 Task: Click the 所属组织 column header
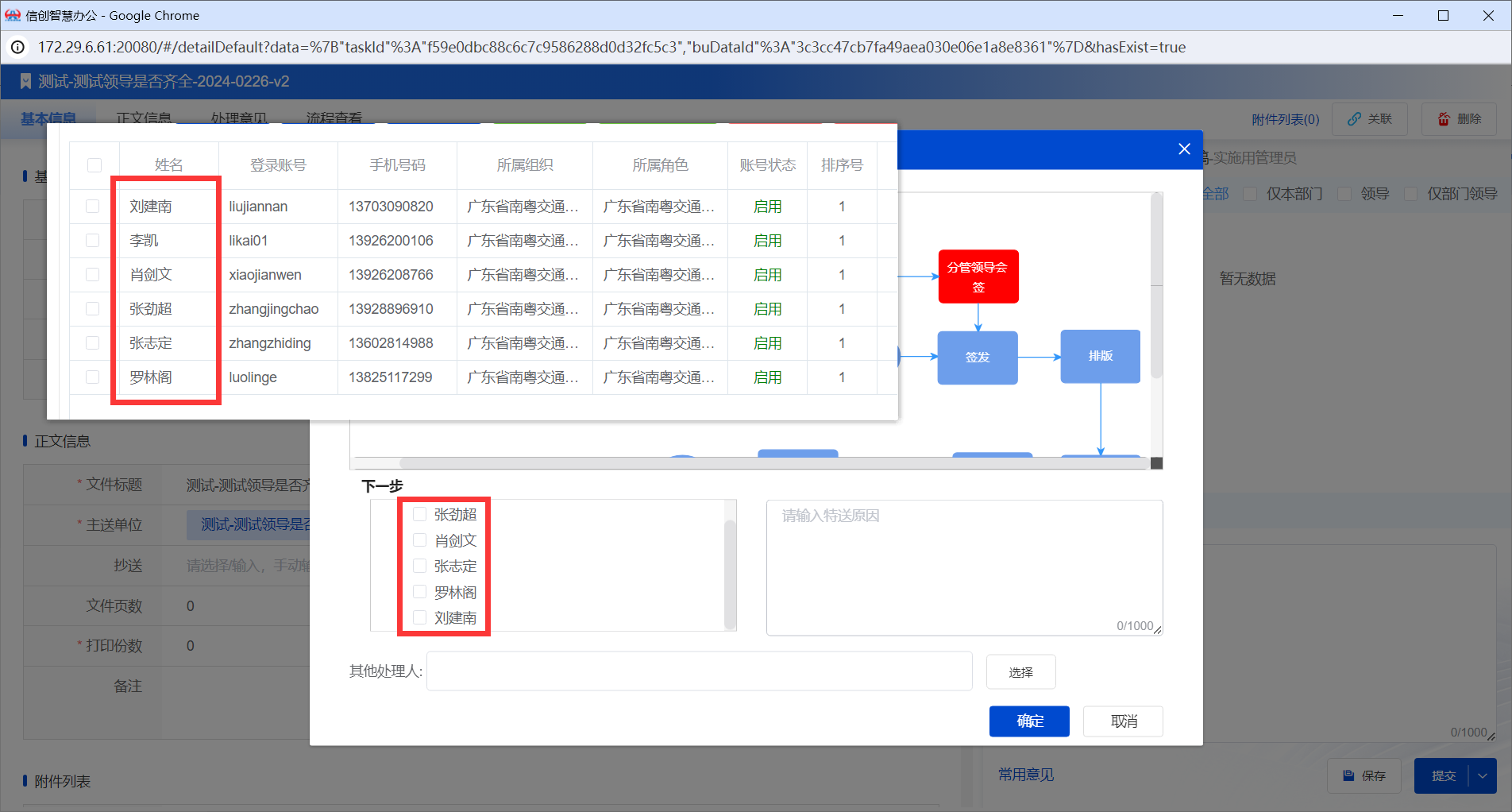click(x=525, y=165)
